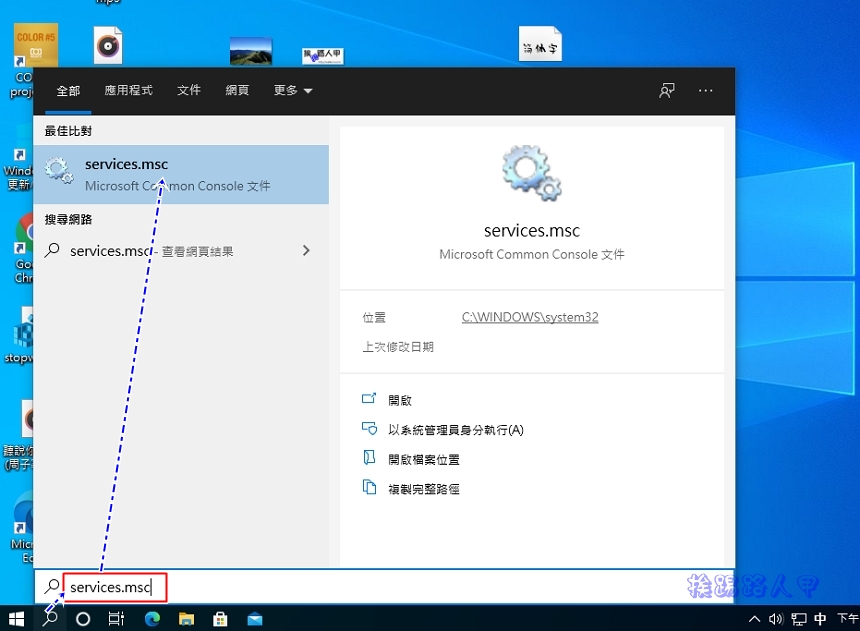Open Microsoft Store from the taskbar
This screenshot has width=860, height=631.
[220, 619]
